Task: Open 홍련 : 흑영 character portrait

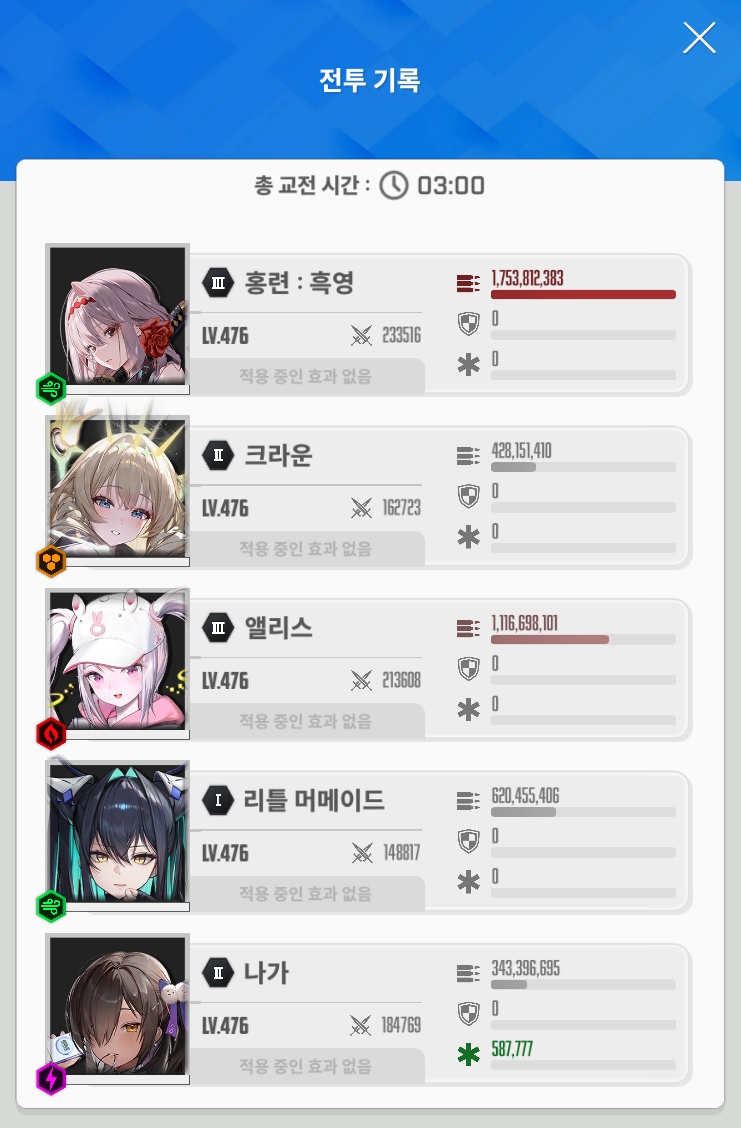Action: (x=117, y=317)
